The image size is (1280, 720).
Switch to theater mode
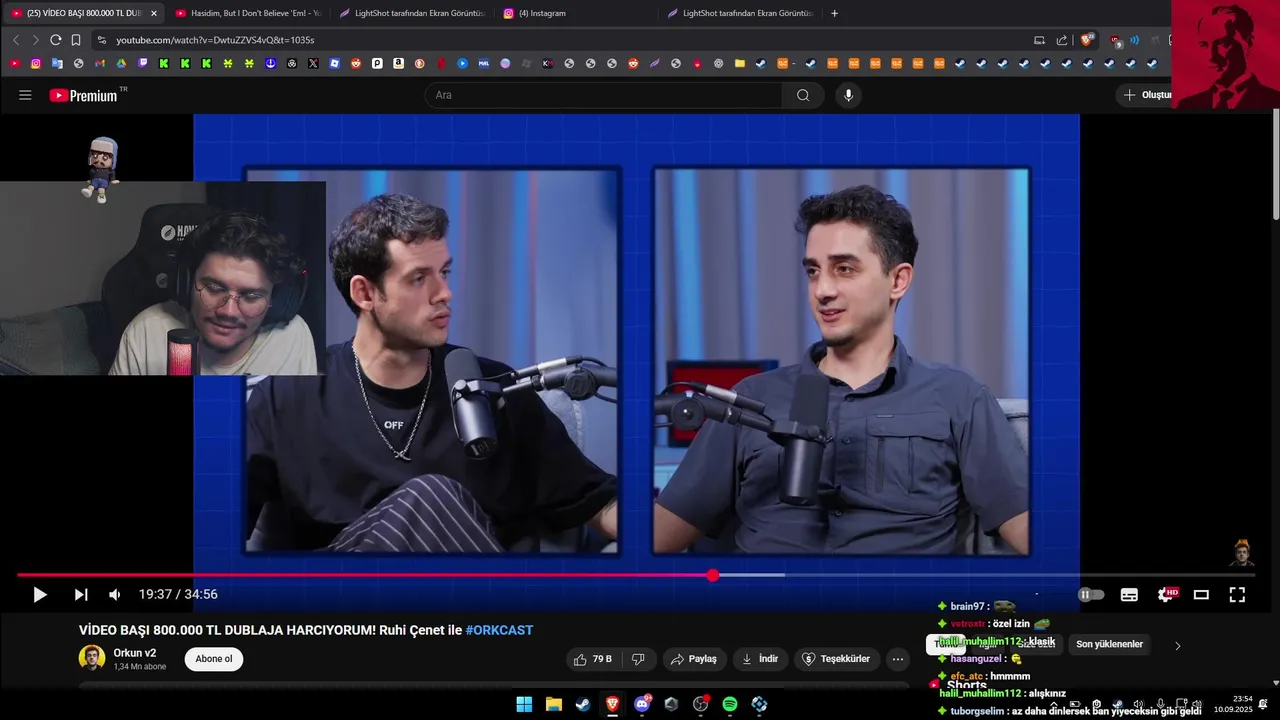coord(1201,595)
